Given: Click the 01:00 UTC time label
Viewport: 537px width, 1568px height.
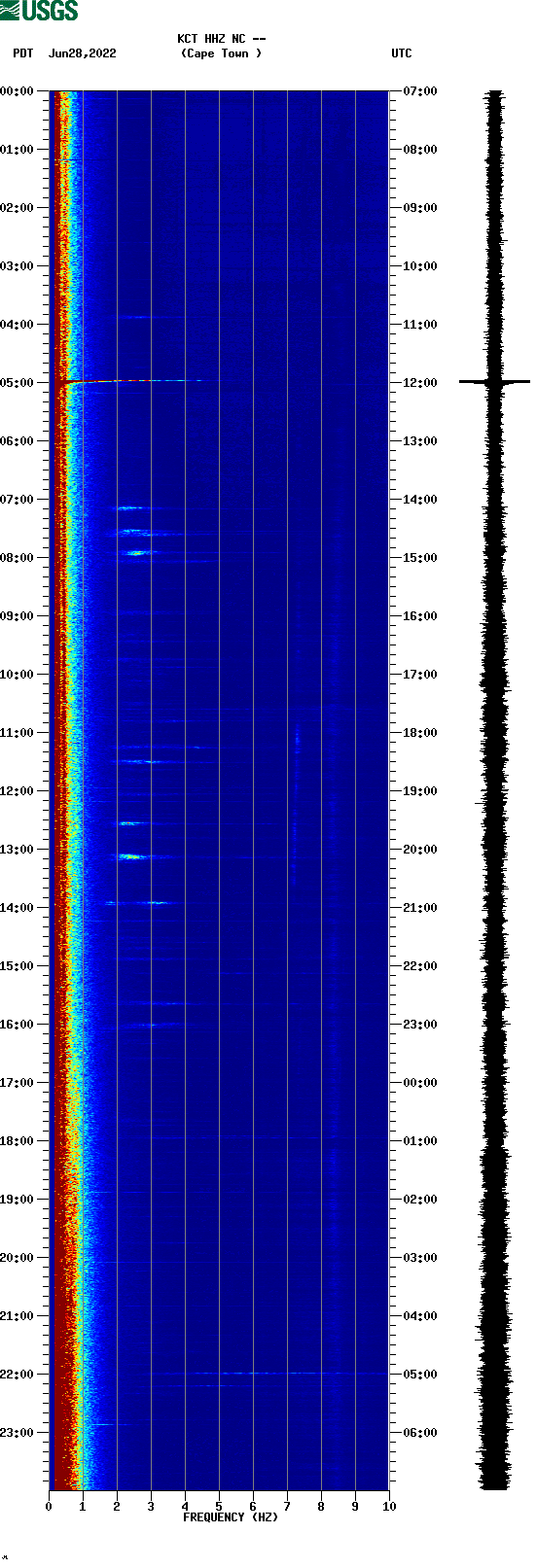Looking at the screenshot, I should (x=420, y=1141).
